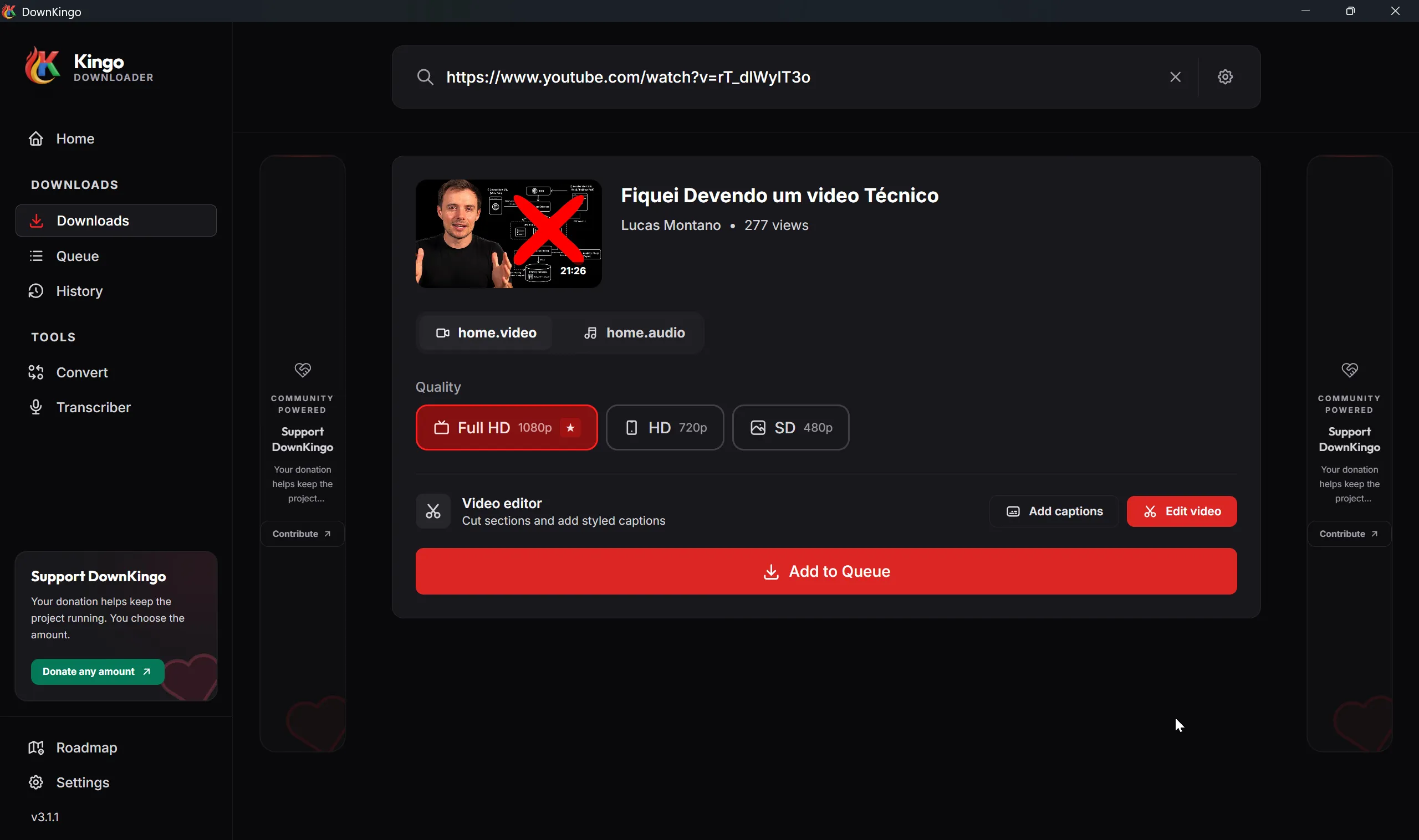This screenshot has height=840, width=1419.
Task: Click the Queue list icon
Action: click(36, 256)
